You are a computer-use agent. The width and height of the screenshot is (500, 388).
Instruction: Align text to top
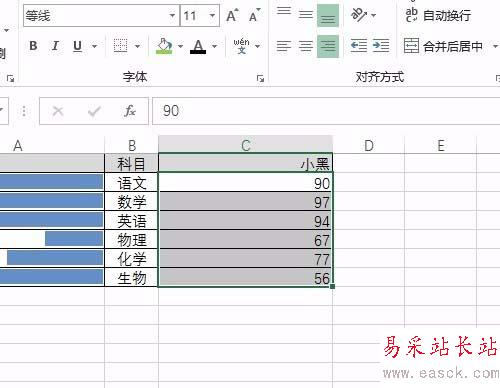tap(284, 12)
